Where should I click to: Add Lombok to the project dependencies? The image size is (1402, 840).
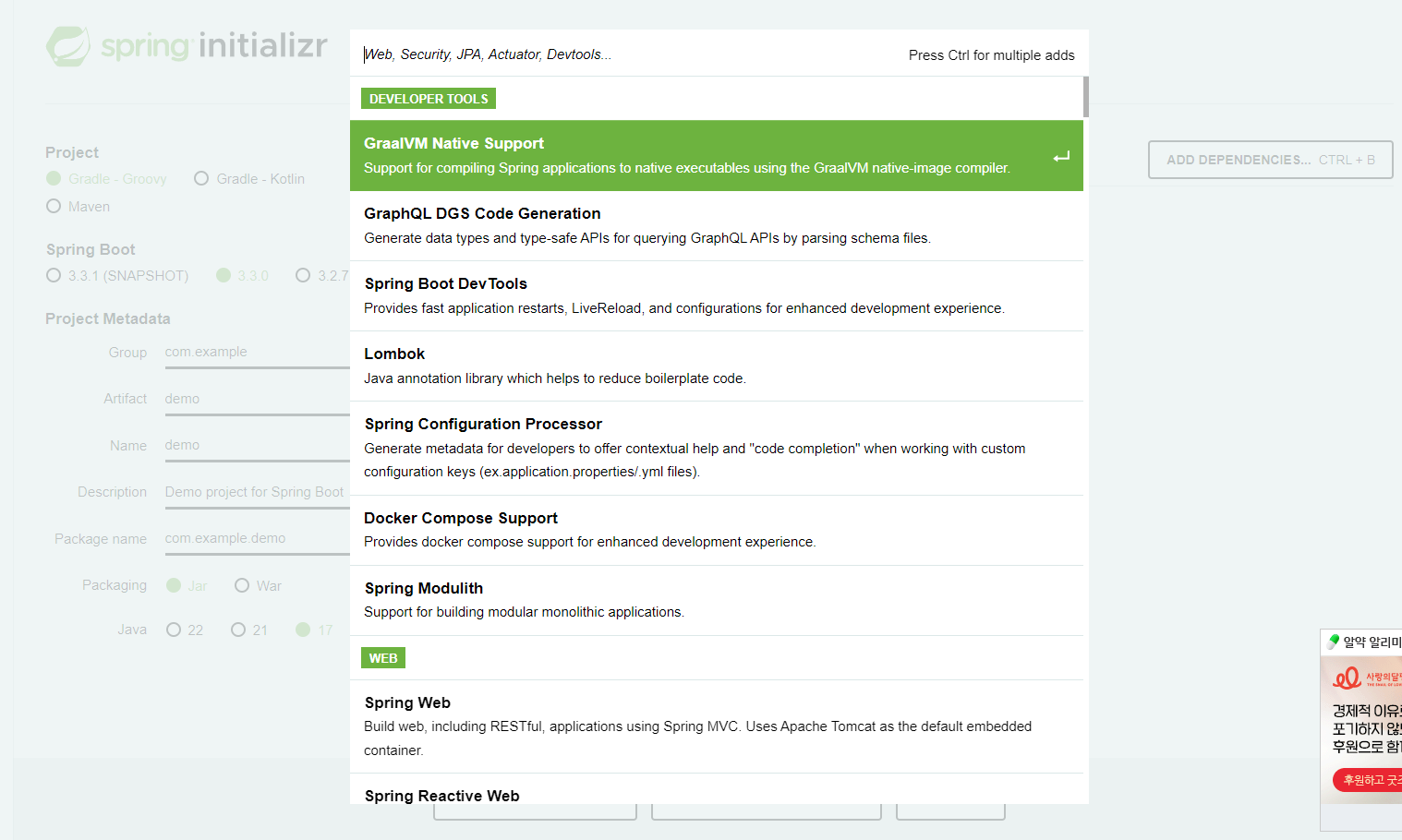tap(647, 366)
